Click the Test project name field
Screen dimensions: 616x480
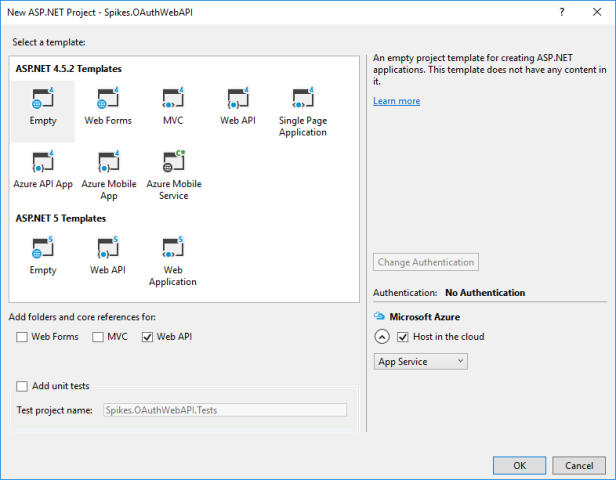(225, 410)
